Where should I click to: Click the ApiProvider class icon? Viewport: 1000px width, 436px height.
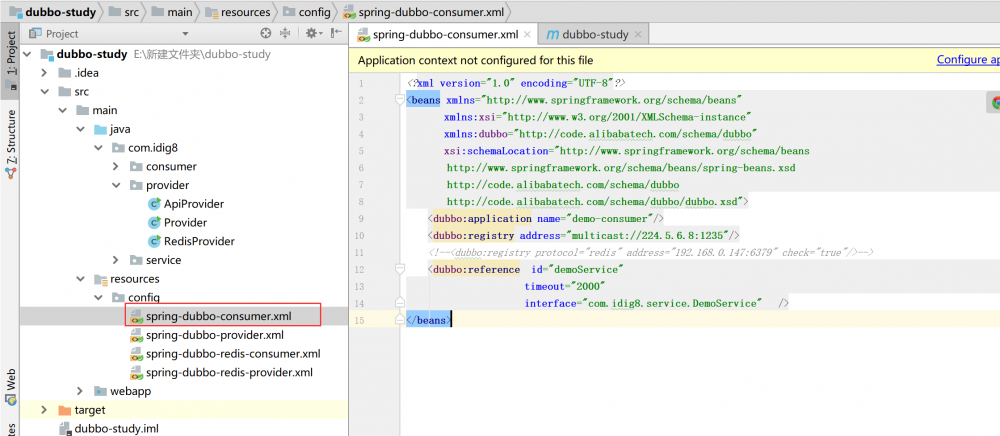[154, 204]
